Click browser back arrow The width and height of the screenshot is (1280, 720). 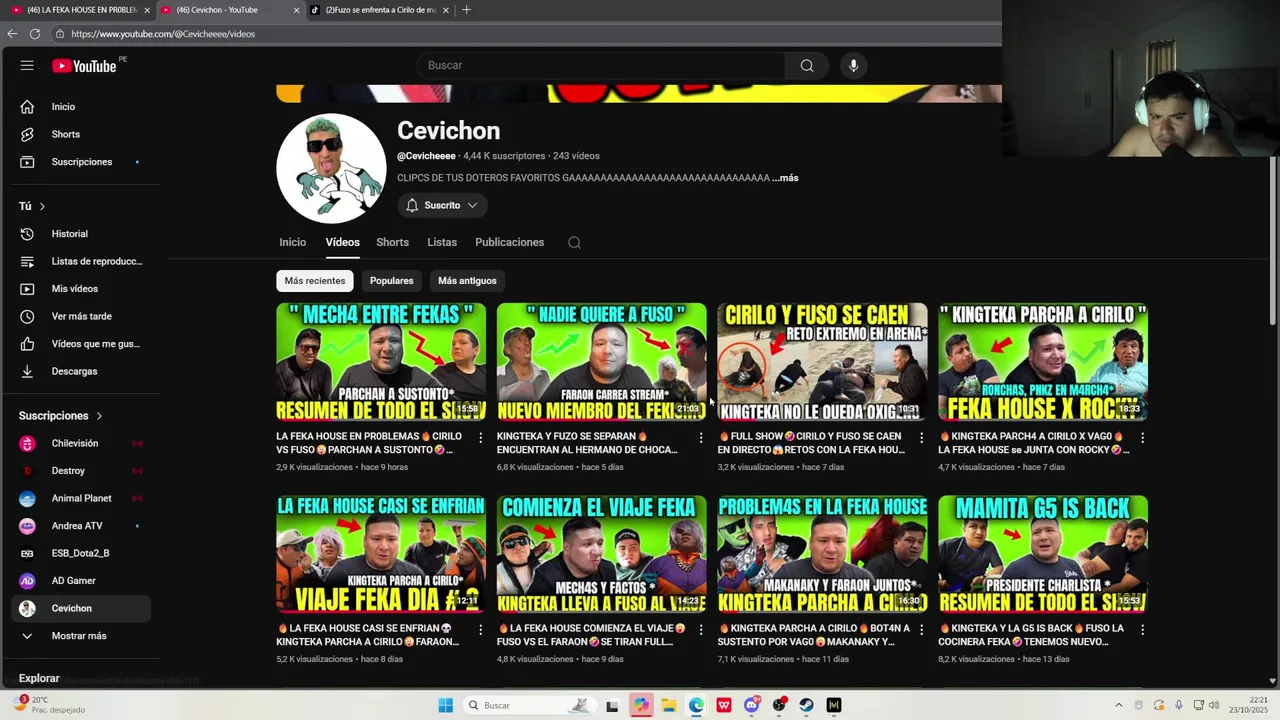(x=12, y=33)
